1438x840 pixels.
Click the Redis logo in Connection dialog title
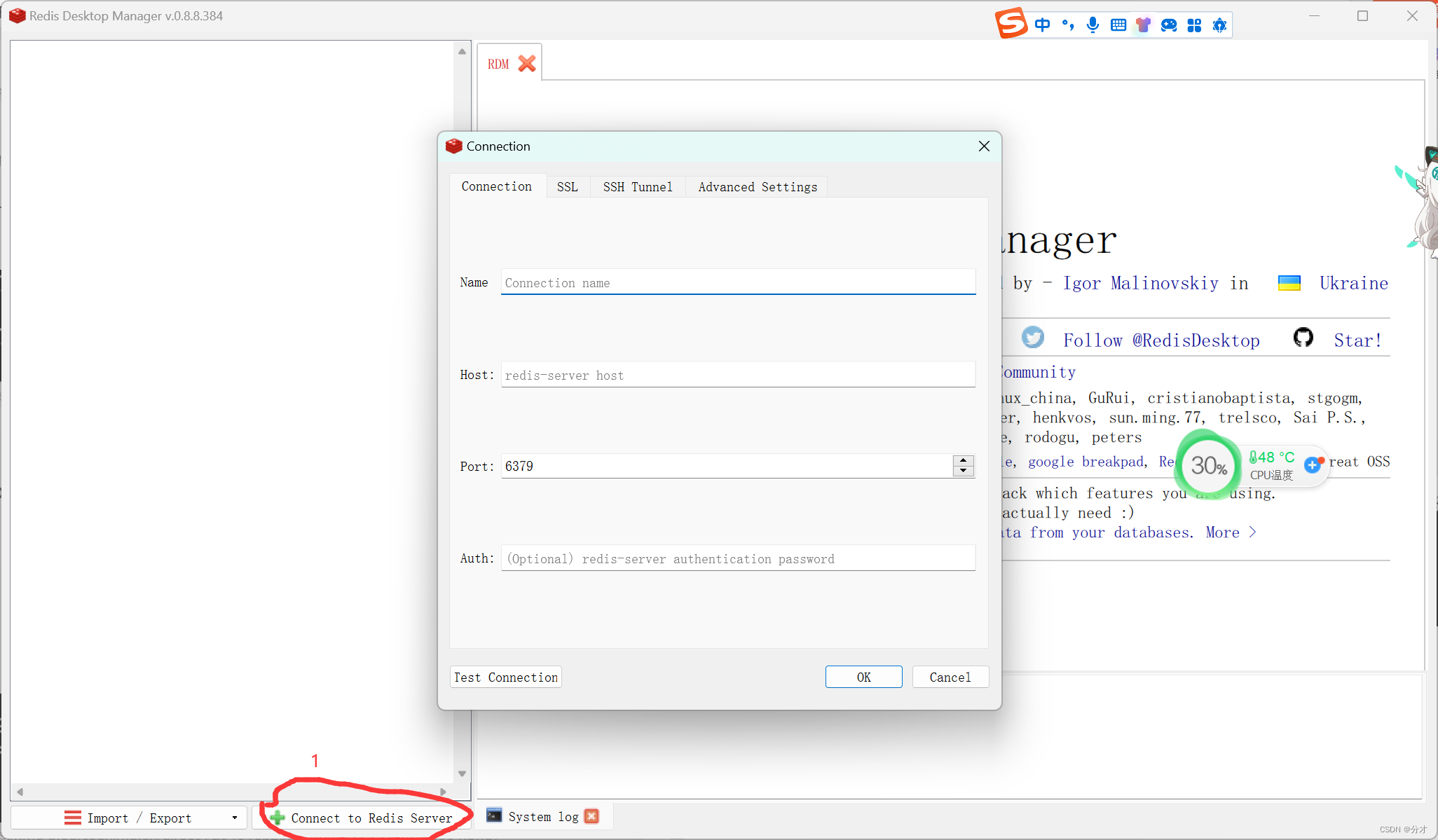coord(454,146)
